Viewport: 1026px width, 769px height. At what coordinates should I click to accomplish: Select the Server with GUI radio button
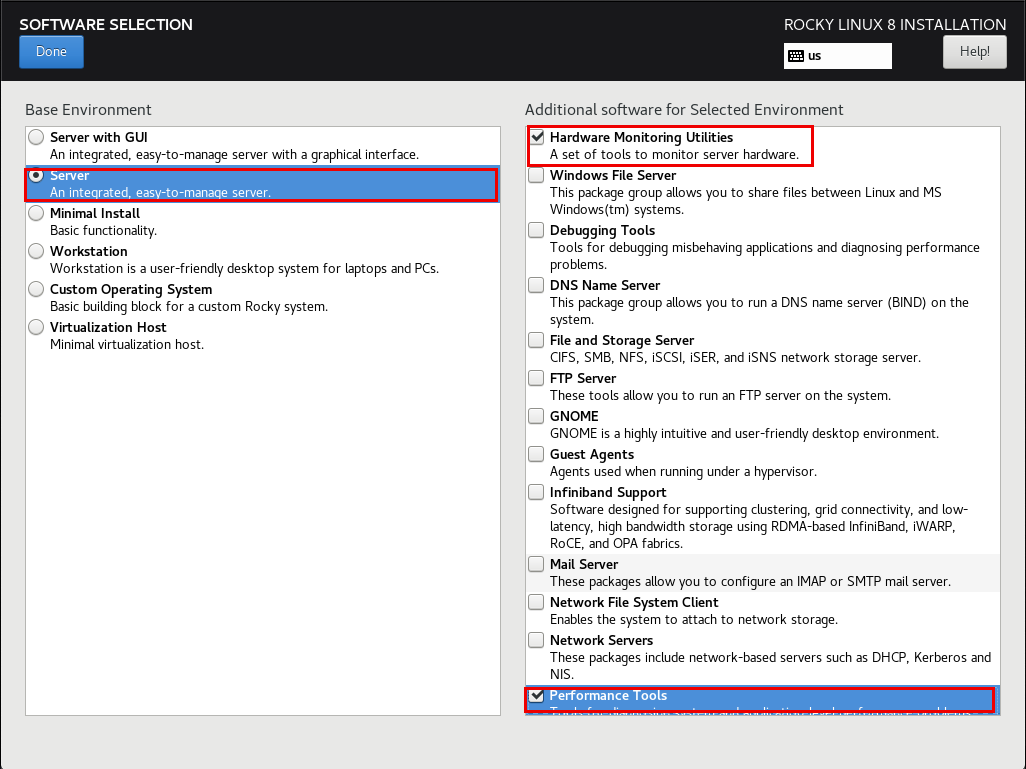pyautogui.click(x=36, y=137)
